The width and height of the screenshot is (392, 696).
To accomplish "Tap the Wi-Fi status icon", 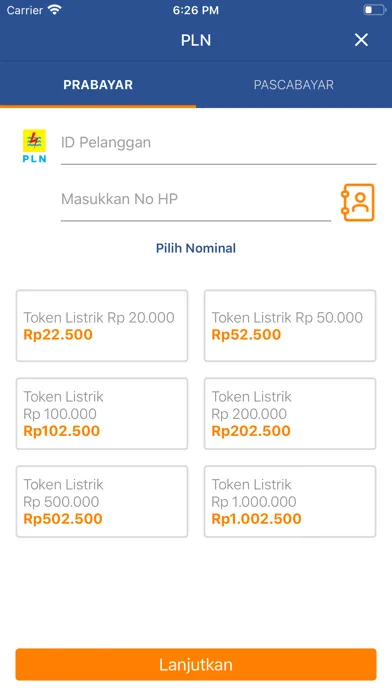I will (x=55, y=10).
